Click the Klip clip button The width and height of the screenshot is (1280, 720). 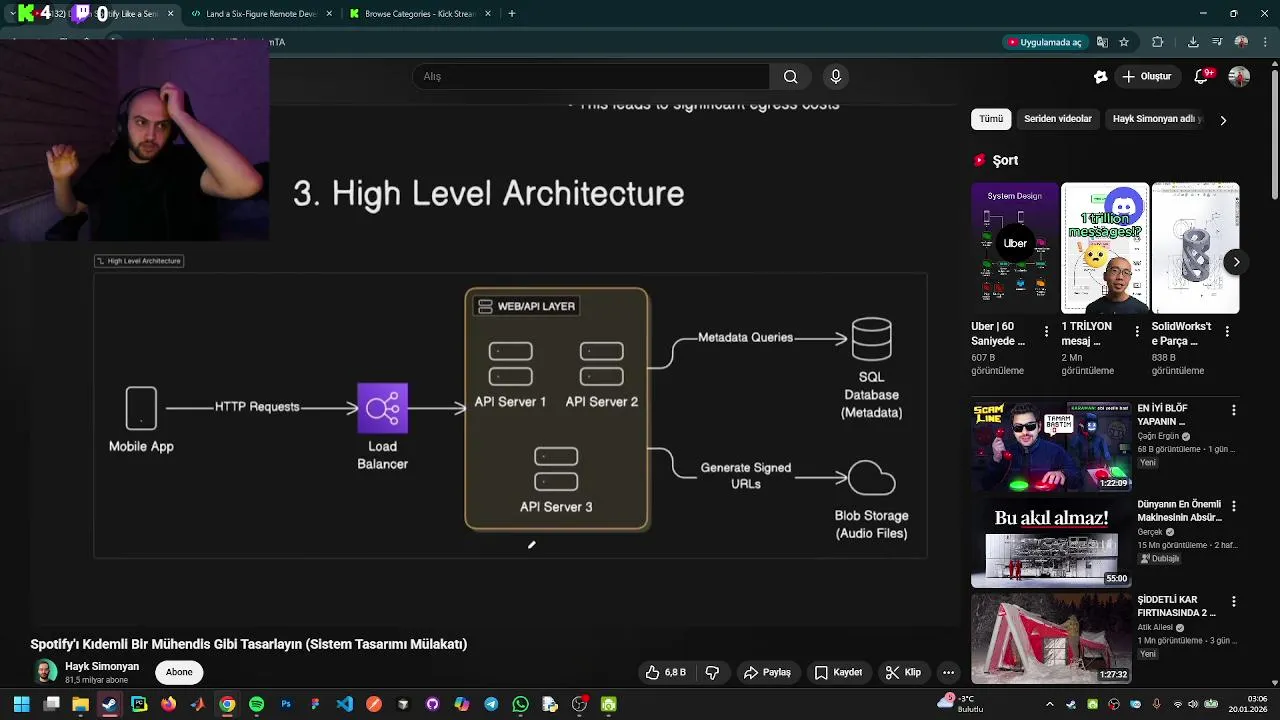[903, 672]
